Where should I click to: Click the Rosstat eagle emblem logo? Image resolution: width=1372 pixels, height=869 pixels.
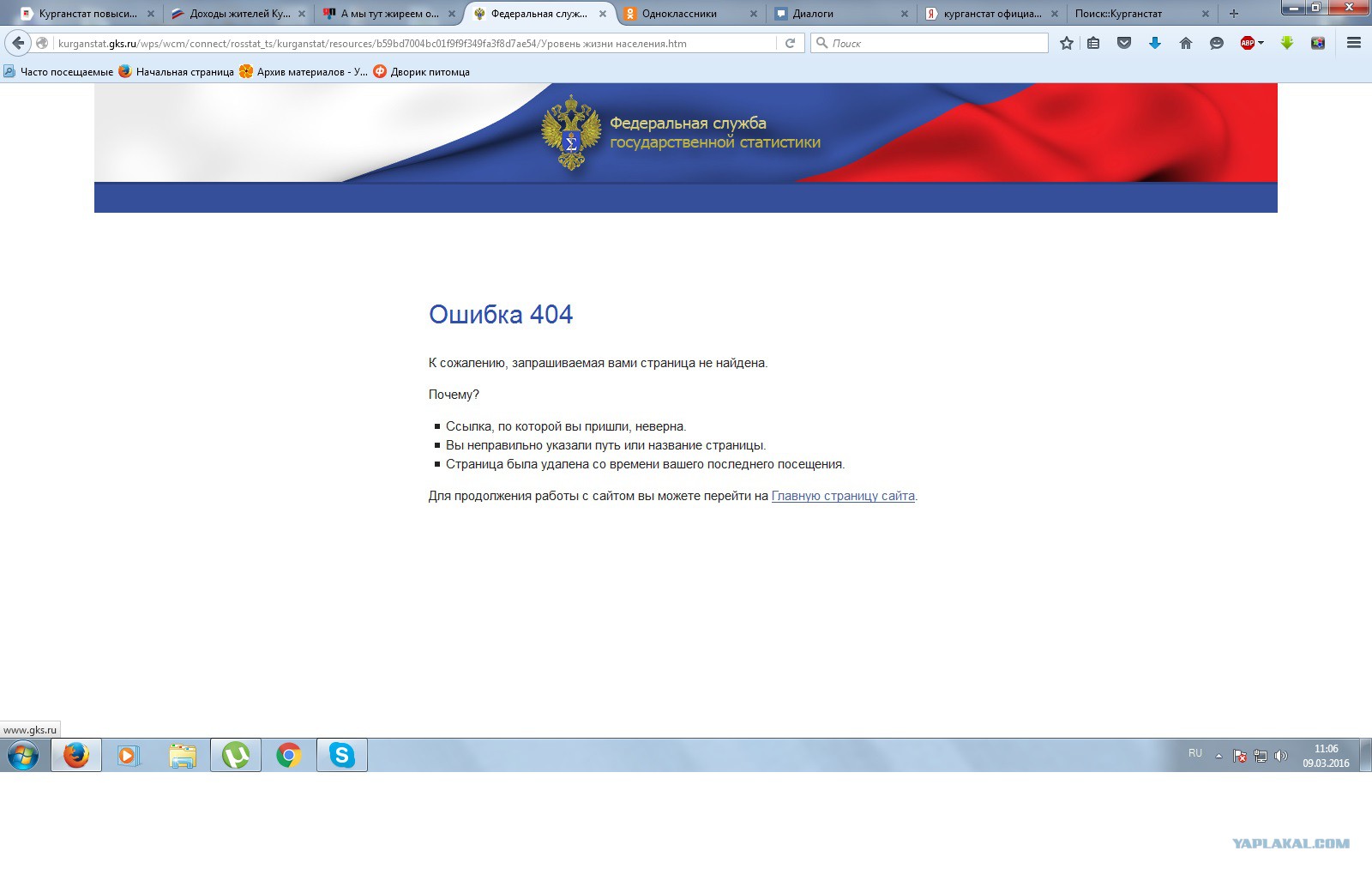coord(570,133)
